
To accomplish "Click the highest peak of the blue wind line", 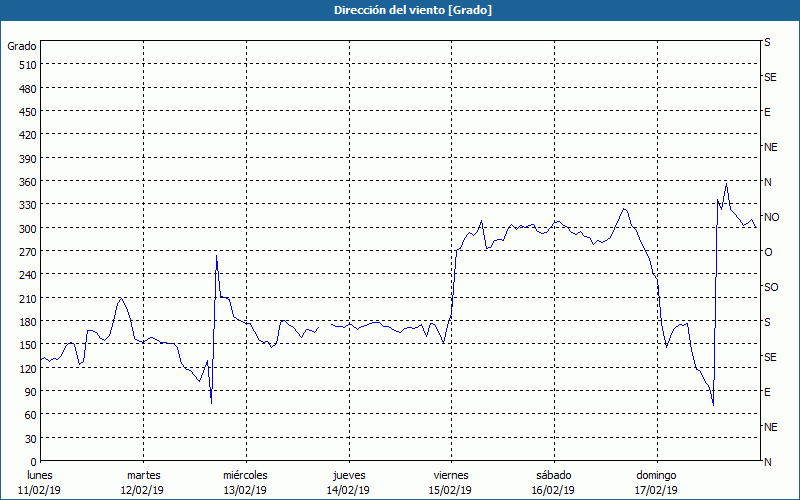I will click(x=726, y=184).
